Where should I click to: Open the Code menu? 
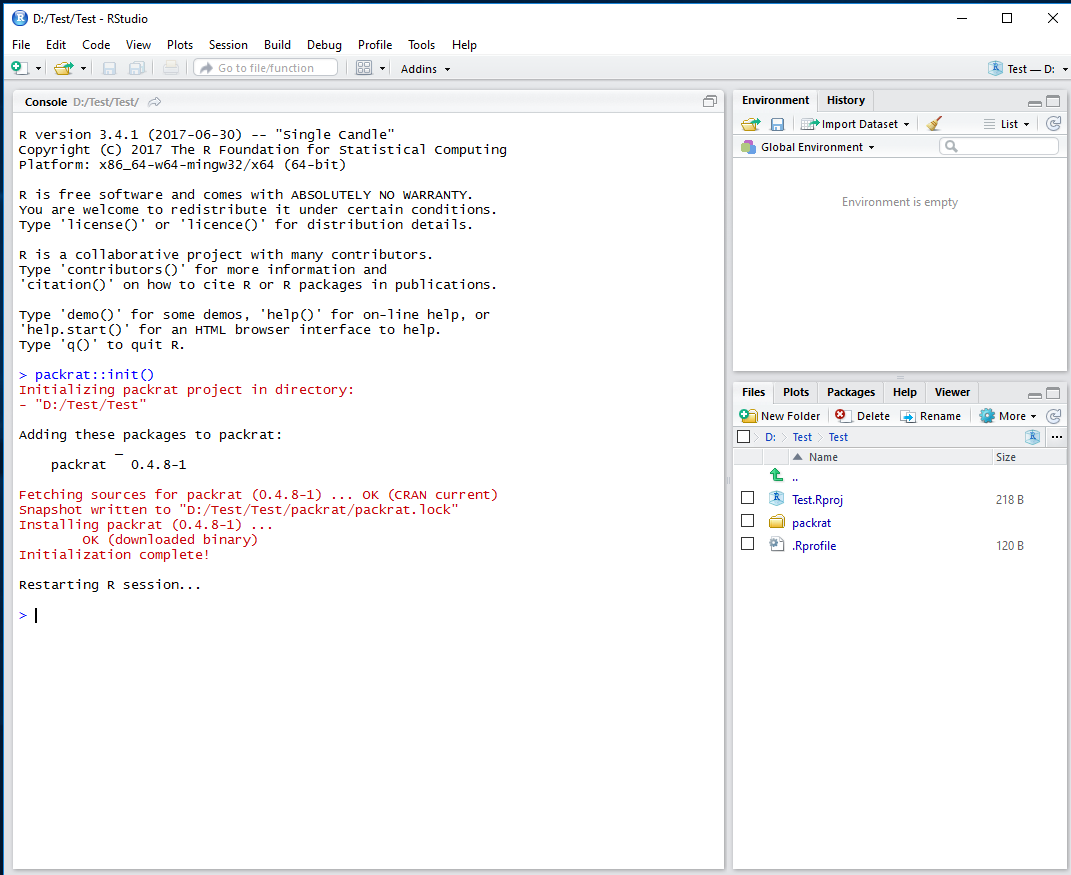click(x=96, y=44)
